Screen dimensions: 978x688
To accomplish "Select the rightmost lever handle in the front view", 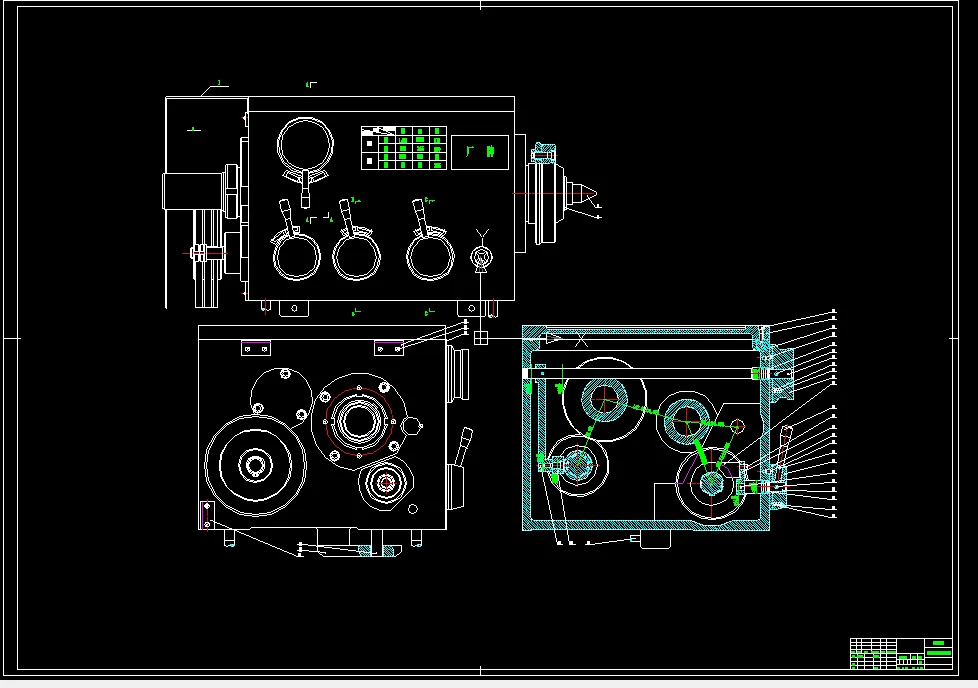I will click(x=422, y=217).
